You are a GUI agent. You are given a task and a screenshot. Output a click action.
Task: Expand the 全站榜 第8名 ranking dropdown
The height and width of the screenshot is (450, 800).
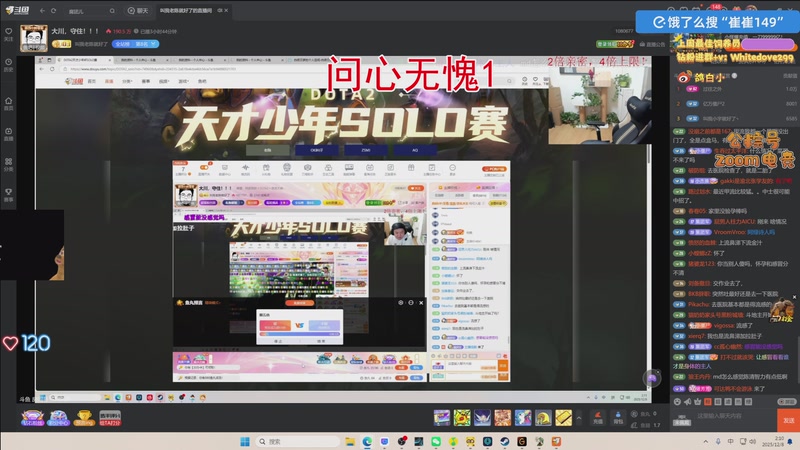[135, 44]
